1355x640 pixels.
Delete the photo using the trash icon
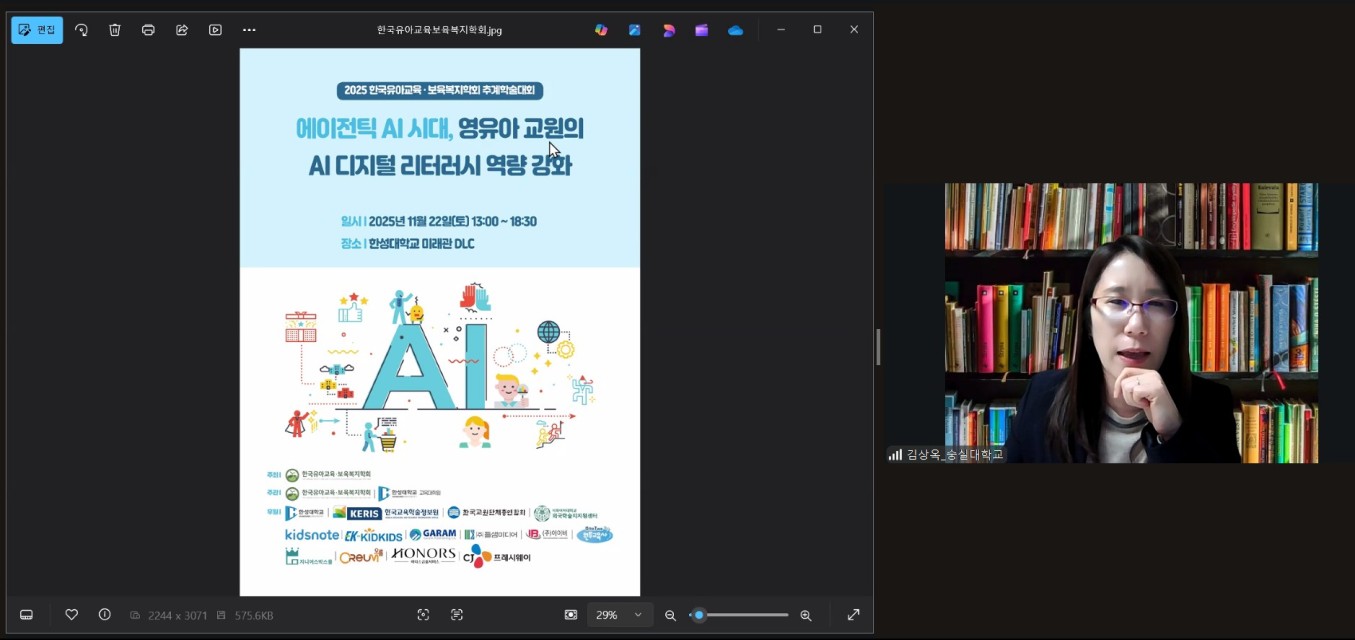(x=115, y=30)
